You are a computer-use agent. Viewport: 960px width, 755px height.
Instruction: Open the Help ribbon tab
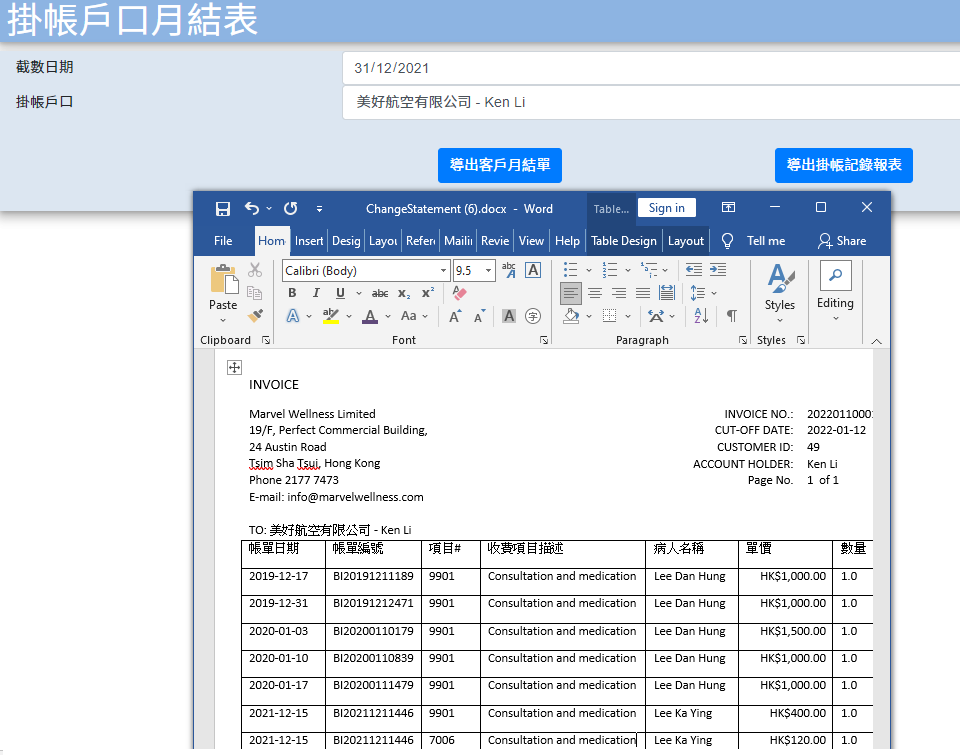(567, 241)
